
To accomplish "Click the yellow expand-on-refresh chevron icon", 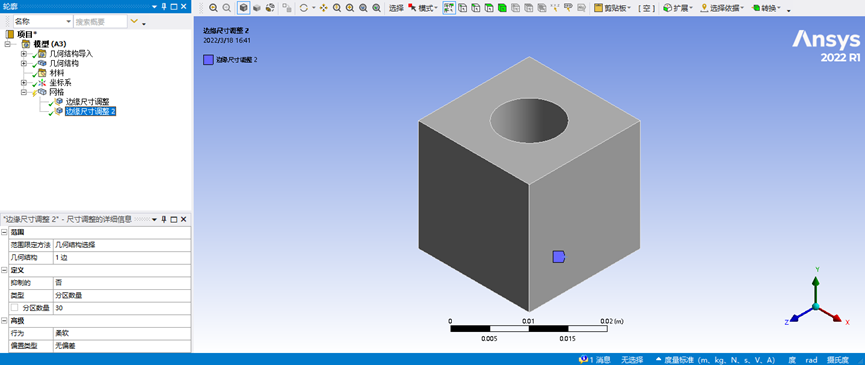I will 134,22.
